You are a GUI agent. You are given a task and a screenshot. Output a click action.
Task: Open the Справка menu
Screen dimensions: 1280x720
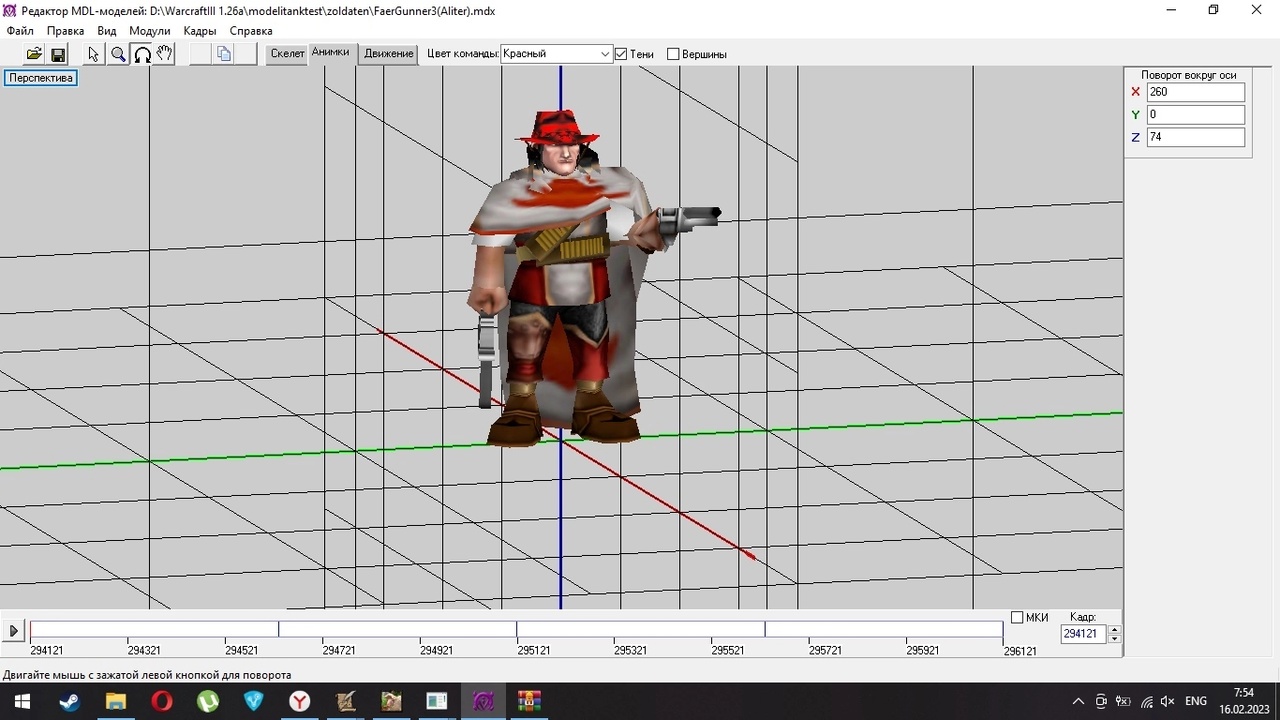click(x=251, y=31)
